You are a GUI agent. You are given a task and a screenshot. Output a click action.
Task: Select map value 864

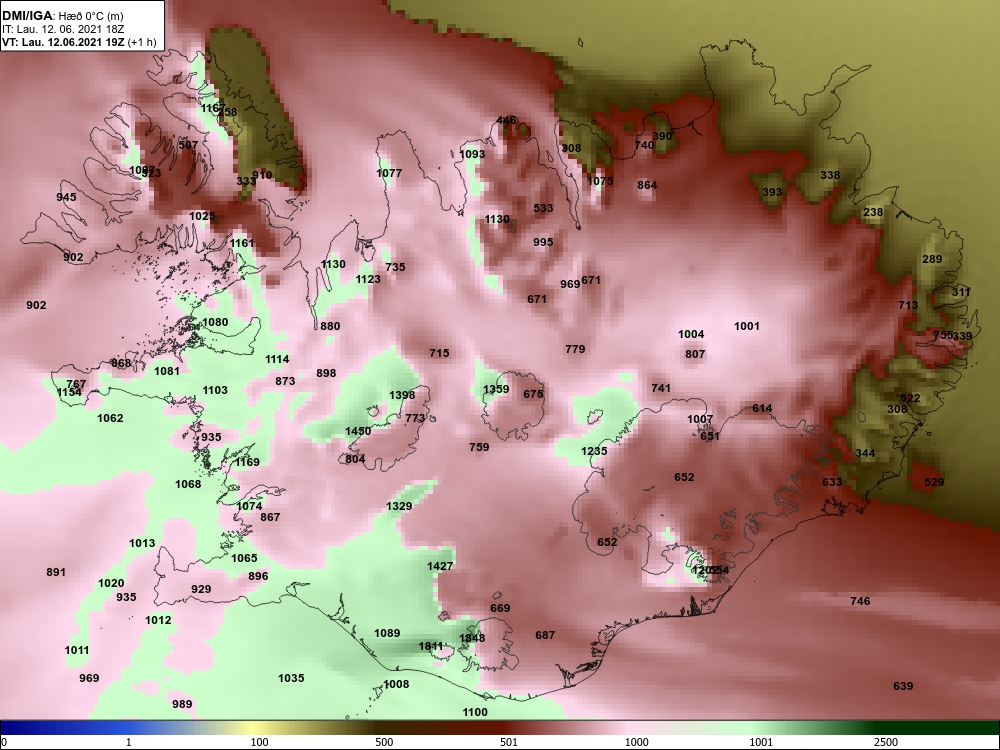click(x=647, y=185)
